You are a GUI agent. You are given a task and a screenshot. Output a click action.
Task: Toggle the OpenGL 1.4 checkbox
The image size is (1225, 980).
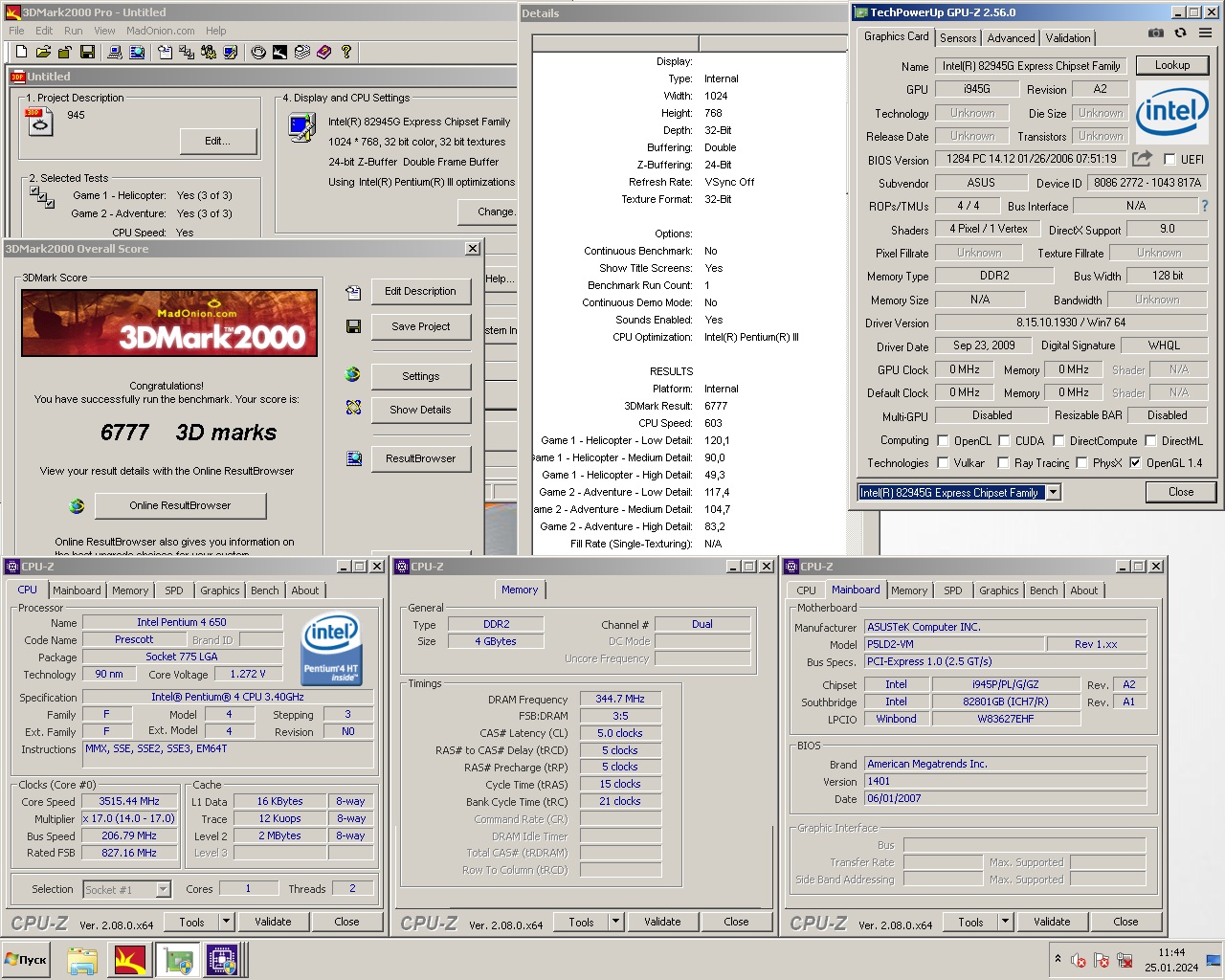pos(1135,463)
